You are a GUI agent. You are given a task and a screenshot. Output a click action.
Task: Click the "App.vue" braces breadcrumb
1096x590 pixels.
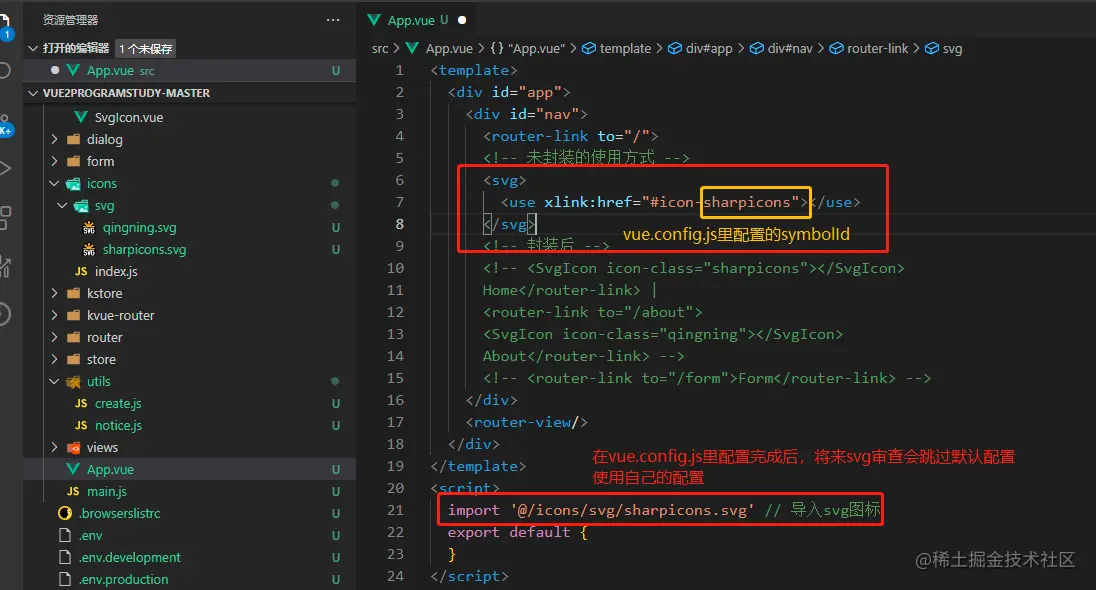[528, 48]
